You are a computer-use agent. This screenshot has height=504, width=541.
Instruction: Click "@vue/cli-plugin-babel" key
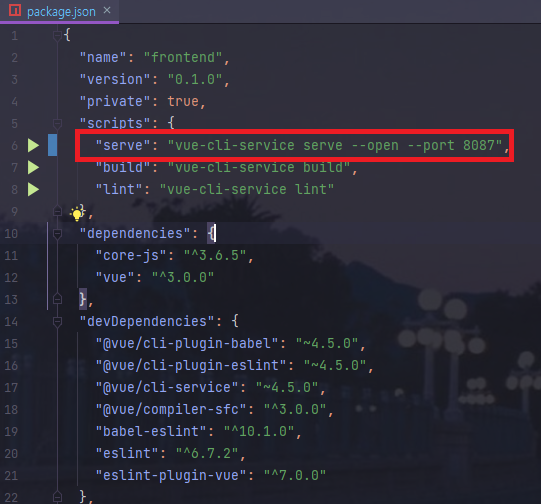click(x=187, y=344)
